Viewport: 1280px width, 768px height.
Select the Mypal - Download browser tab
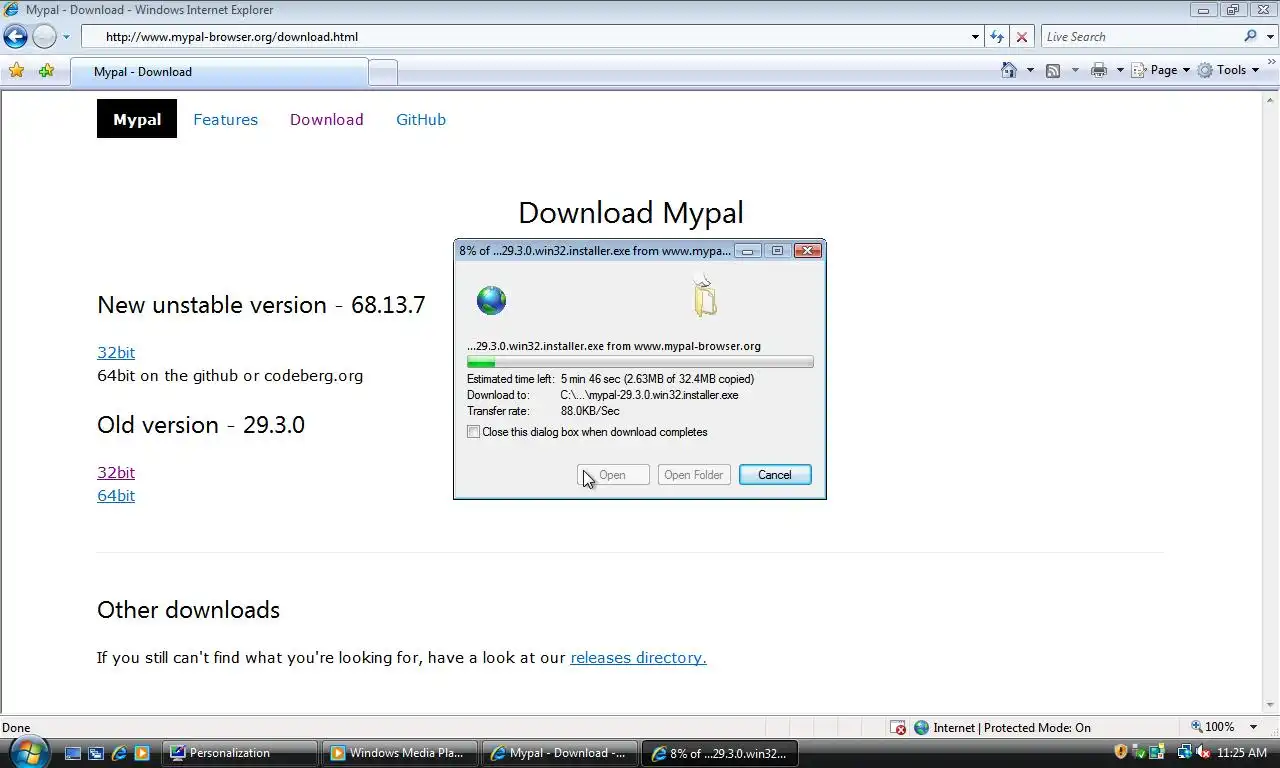219,72
